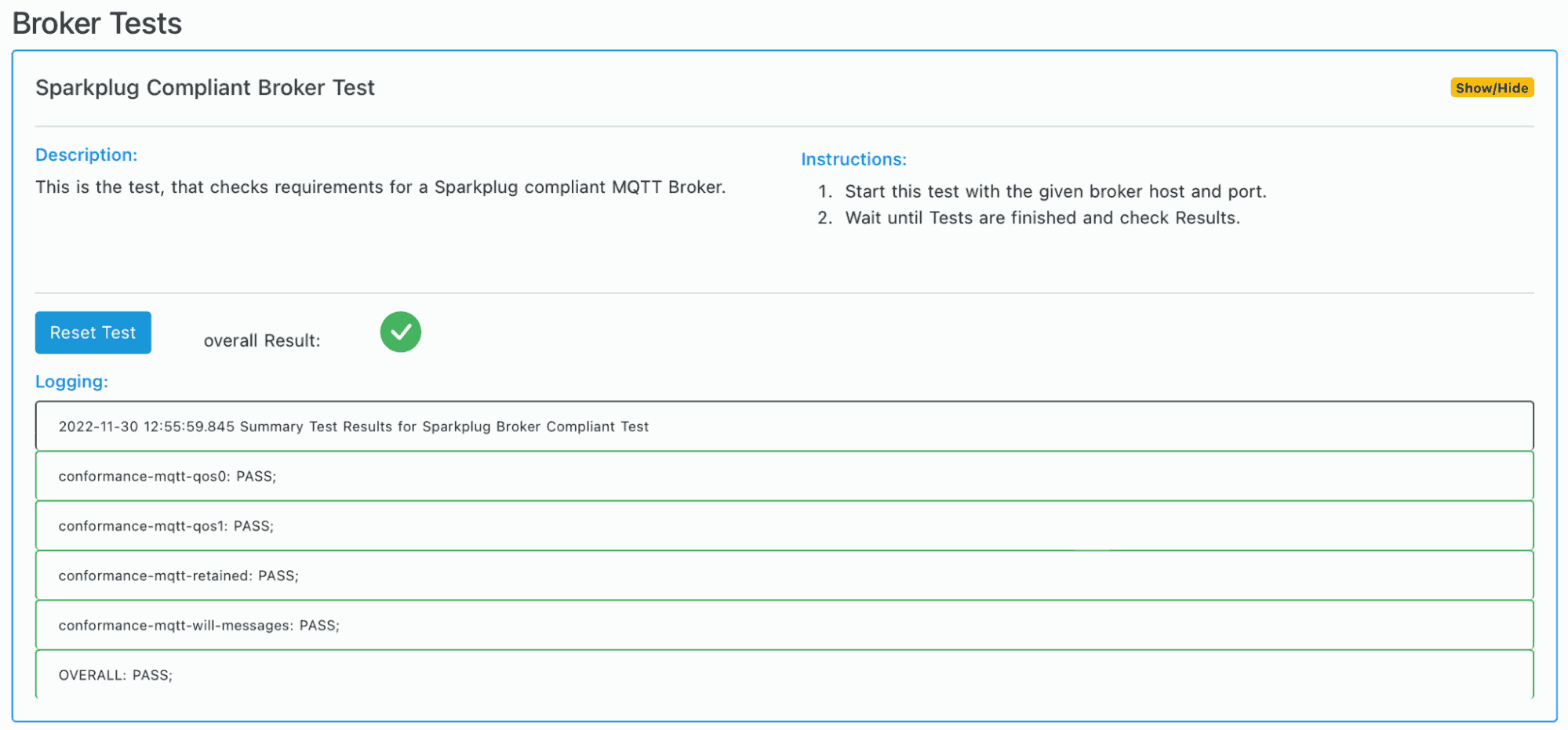Click the Instructions: label

click(853, 159)
